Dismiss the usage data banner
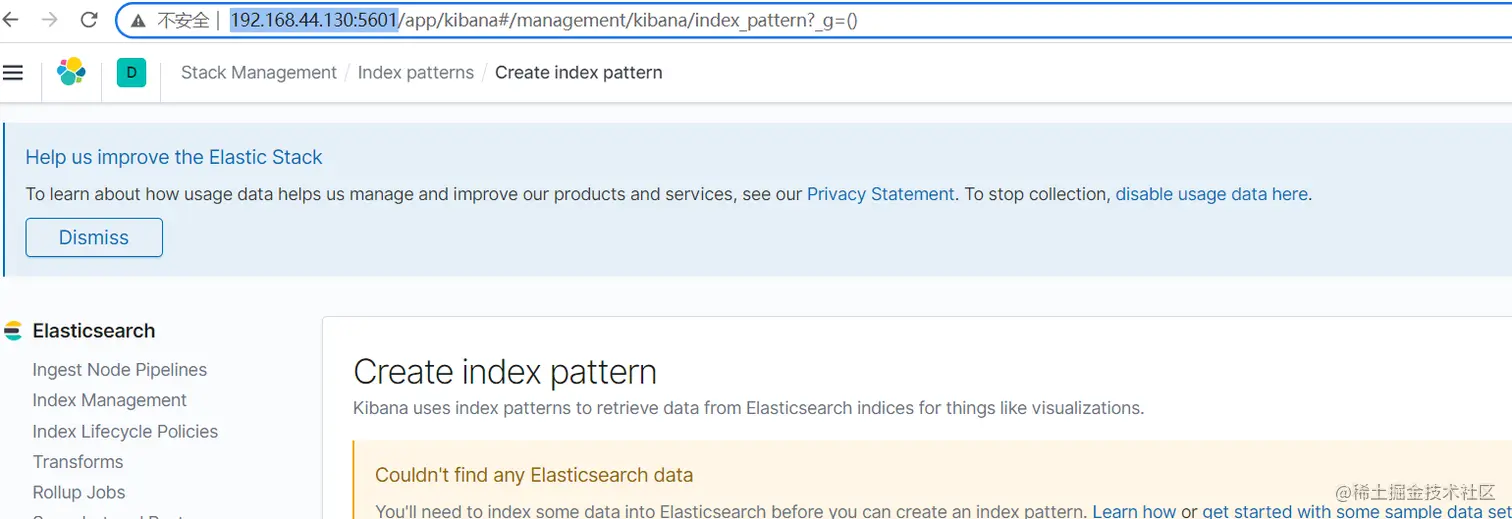This screenshot has height=519, width=1512. [94, 237]
